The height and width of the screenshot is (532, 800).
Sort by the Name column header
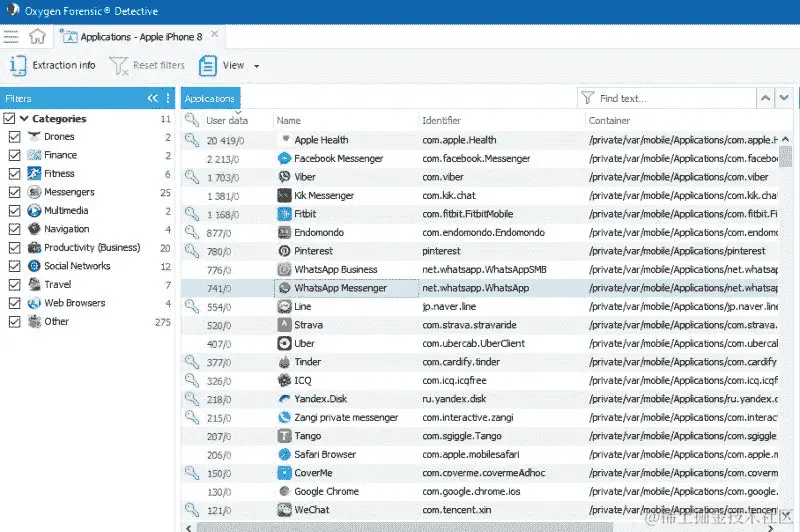point(288,120)
